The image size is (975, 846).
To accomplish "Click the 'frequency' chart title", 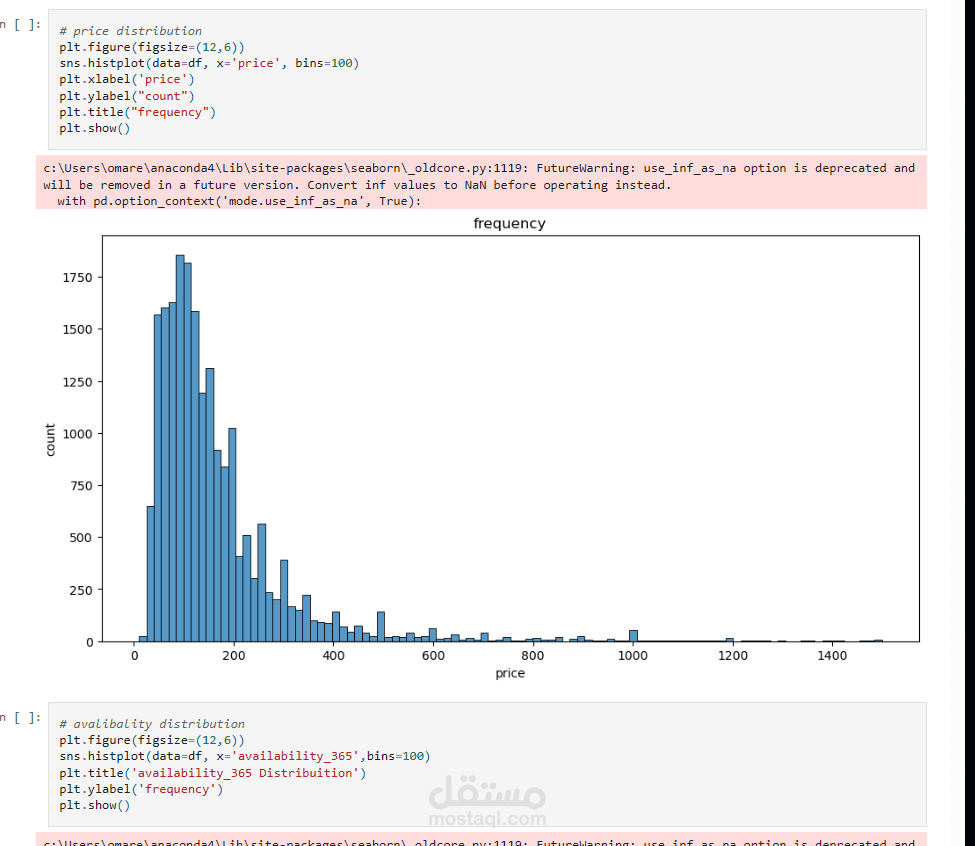I will point(509,223).
